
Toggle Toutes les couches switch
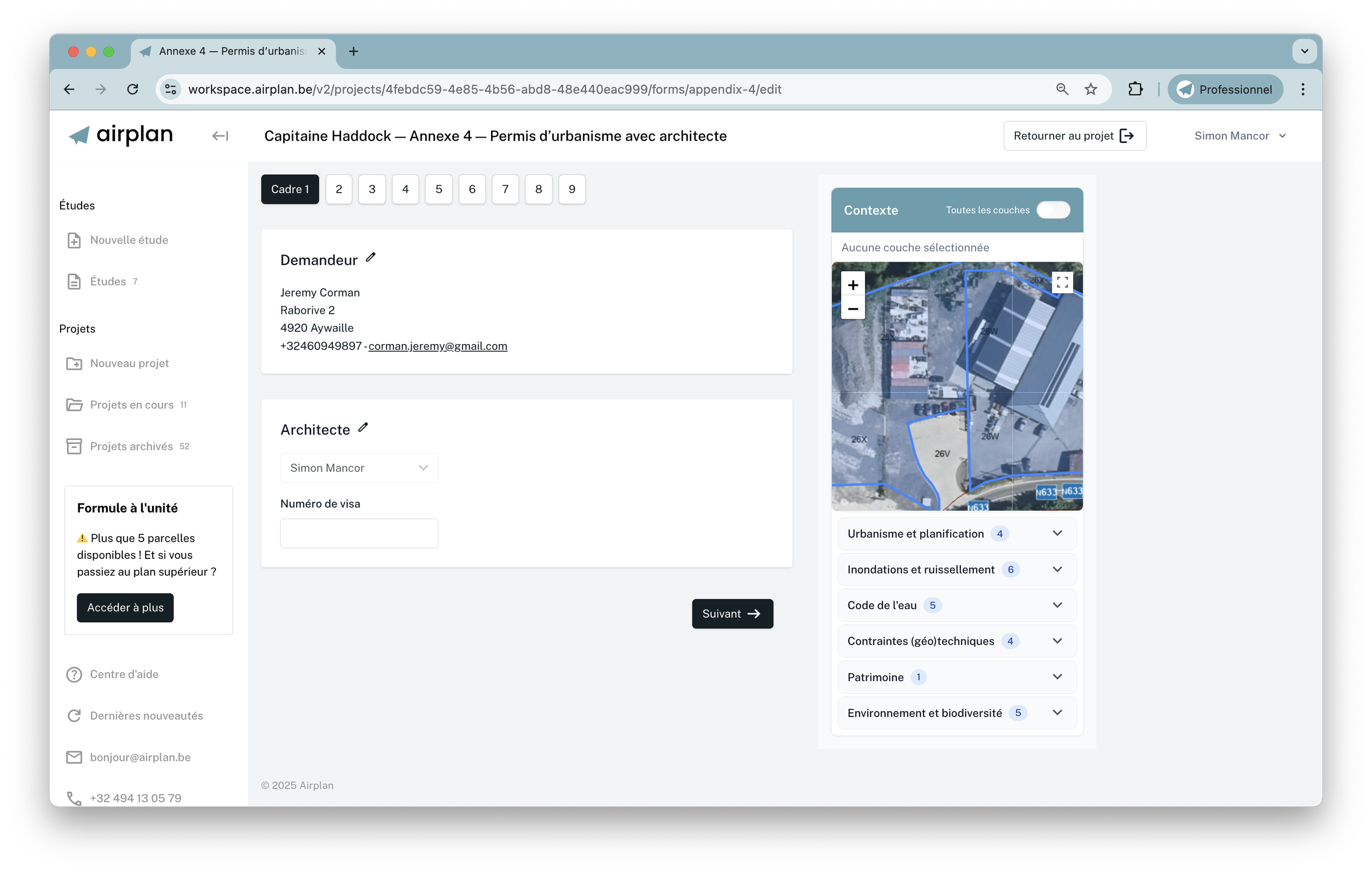point(1053,210)
